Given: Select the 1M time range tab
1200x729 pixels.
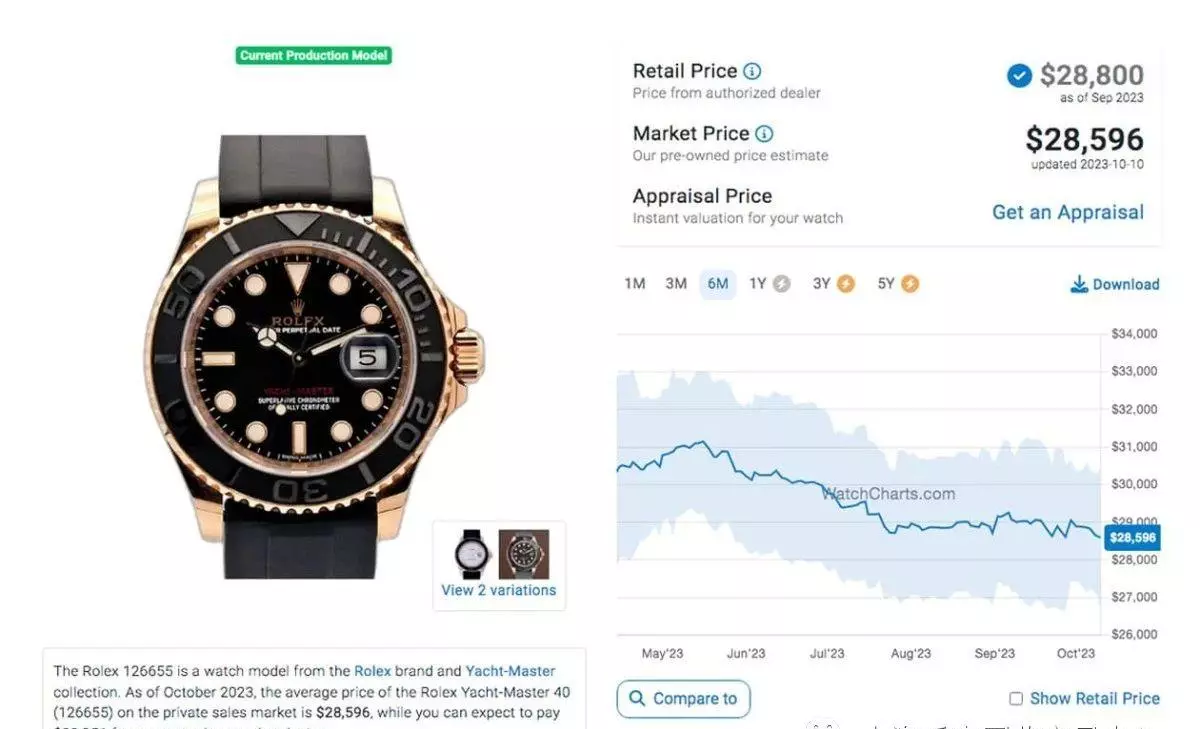Looking at the screenshot, I should tap(634, 284).
